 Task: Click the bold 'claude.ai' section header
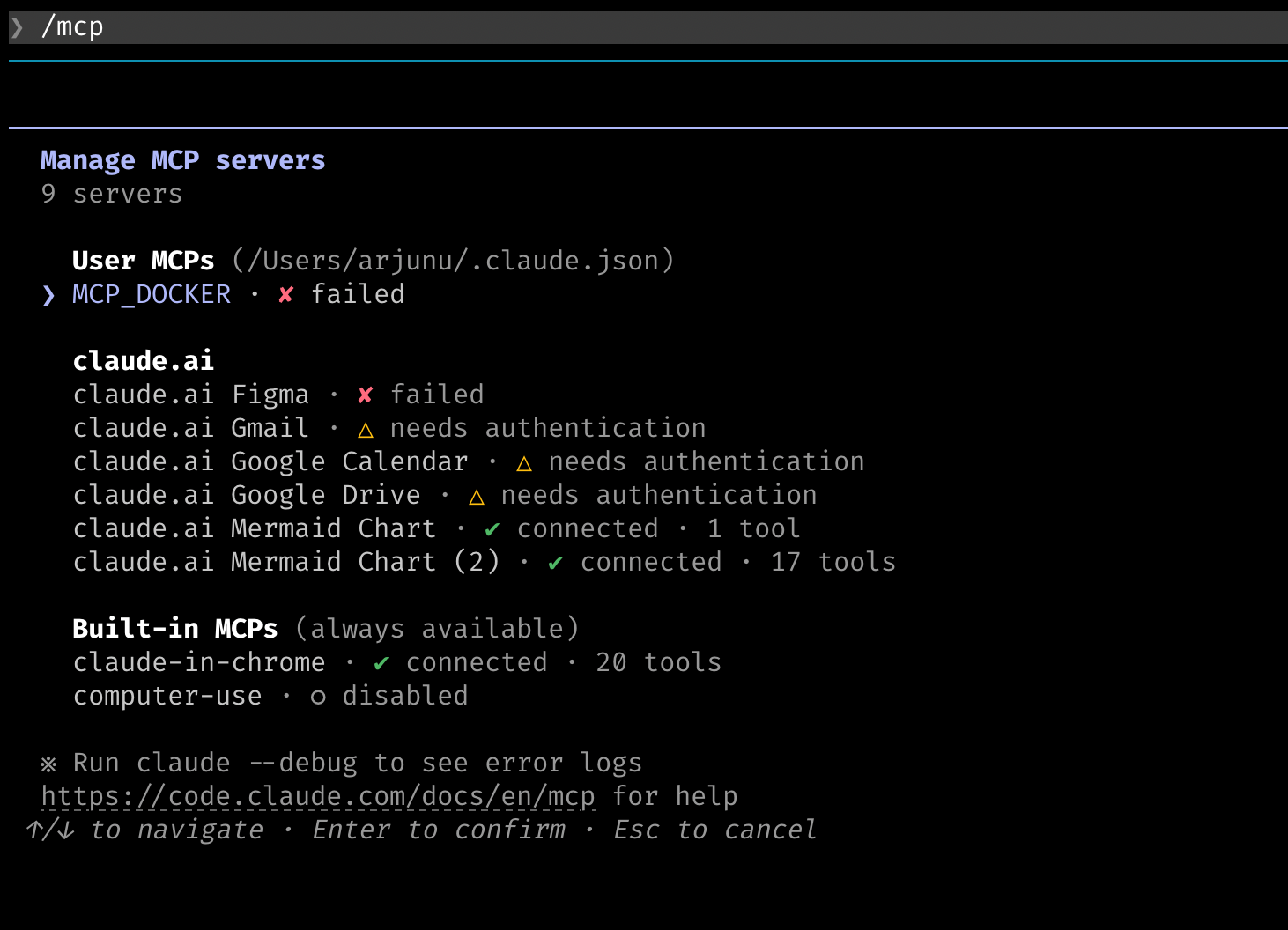[144, 361]
